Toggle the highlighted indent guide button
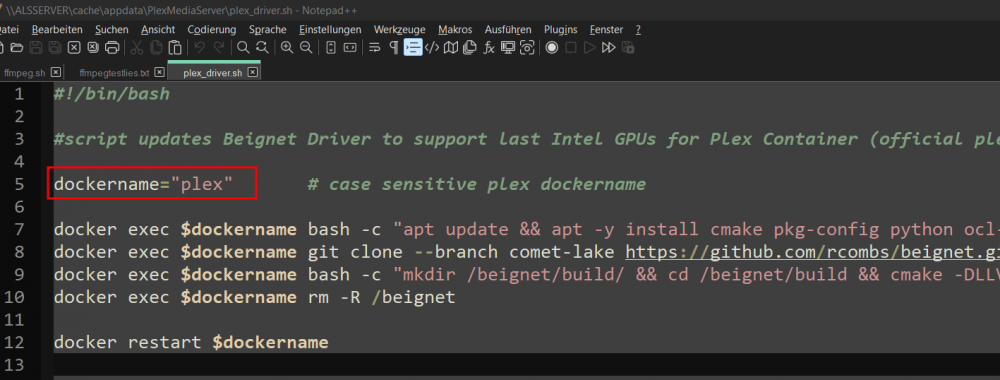Viewport: 1000px width, 380px height. (413, 47)
